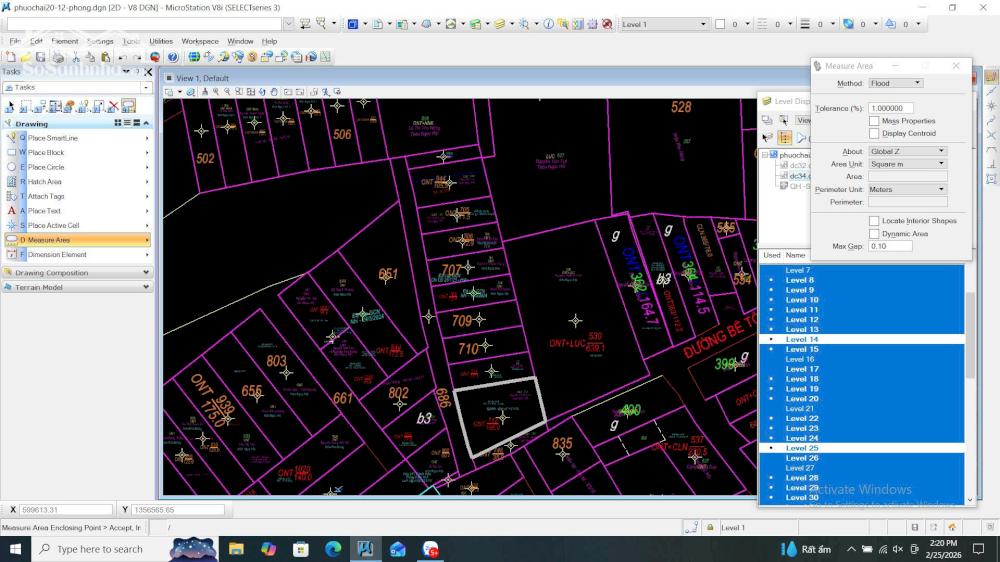
Task: Pick the Place Text tool
Action: tap(45, 211)
